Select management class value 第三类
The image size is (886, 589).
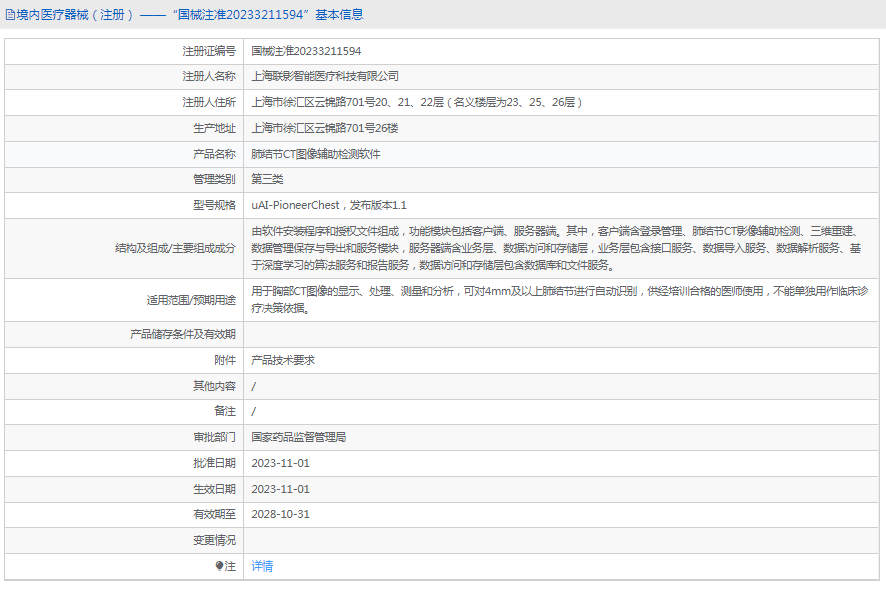tap(267, 179)
